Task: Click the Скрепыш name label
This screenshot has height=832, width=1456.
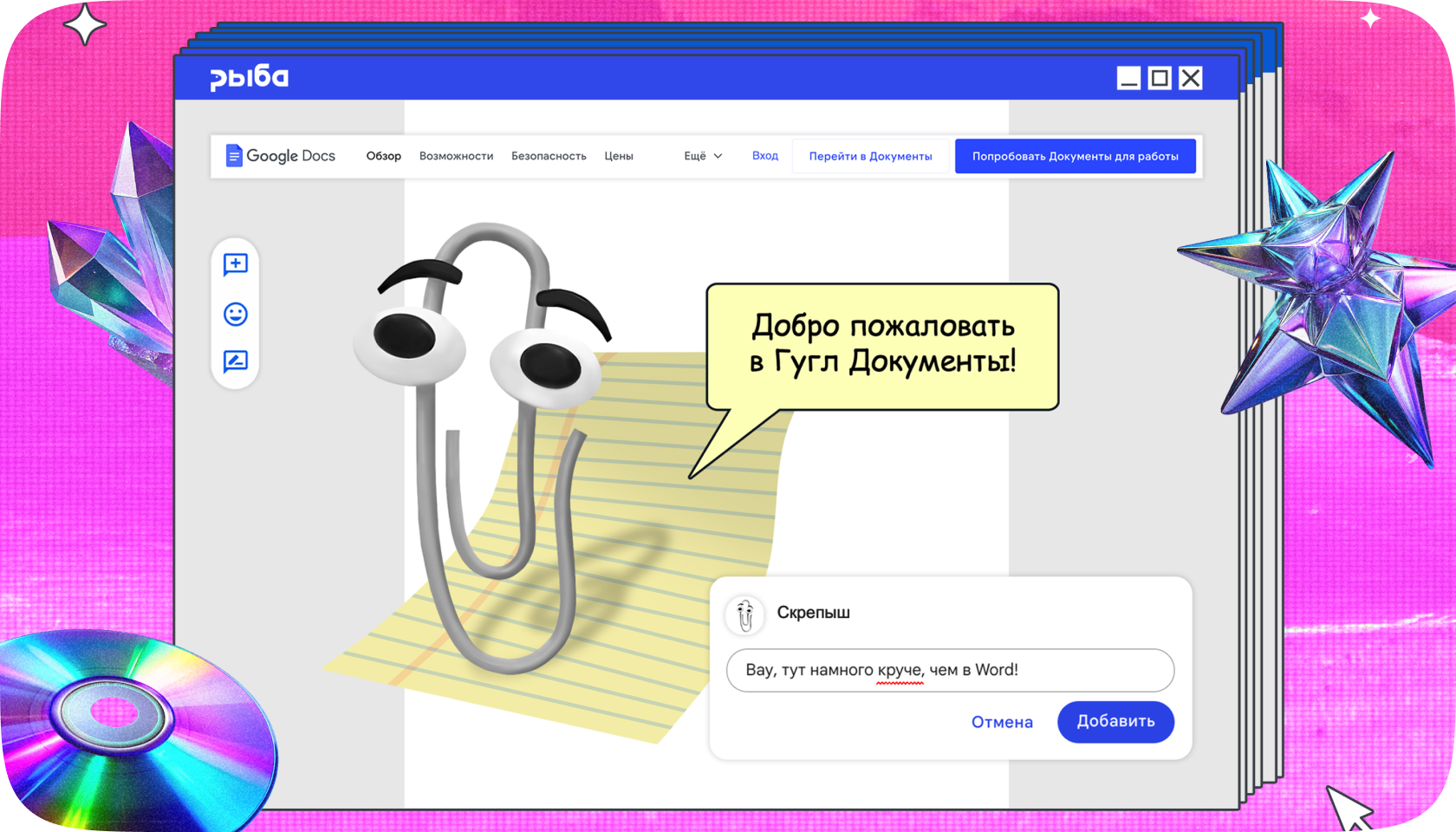Action: 813,613
